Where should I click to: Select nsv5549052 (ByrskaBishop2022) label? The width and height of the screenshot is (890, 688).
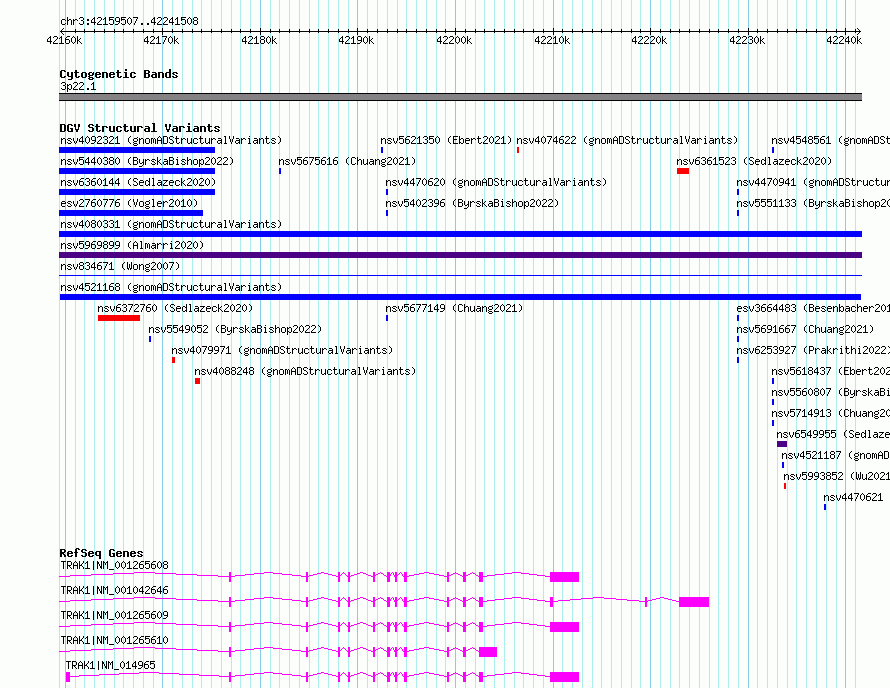point(235,329)
